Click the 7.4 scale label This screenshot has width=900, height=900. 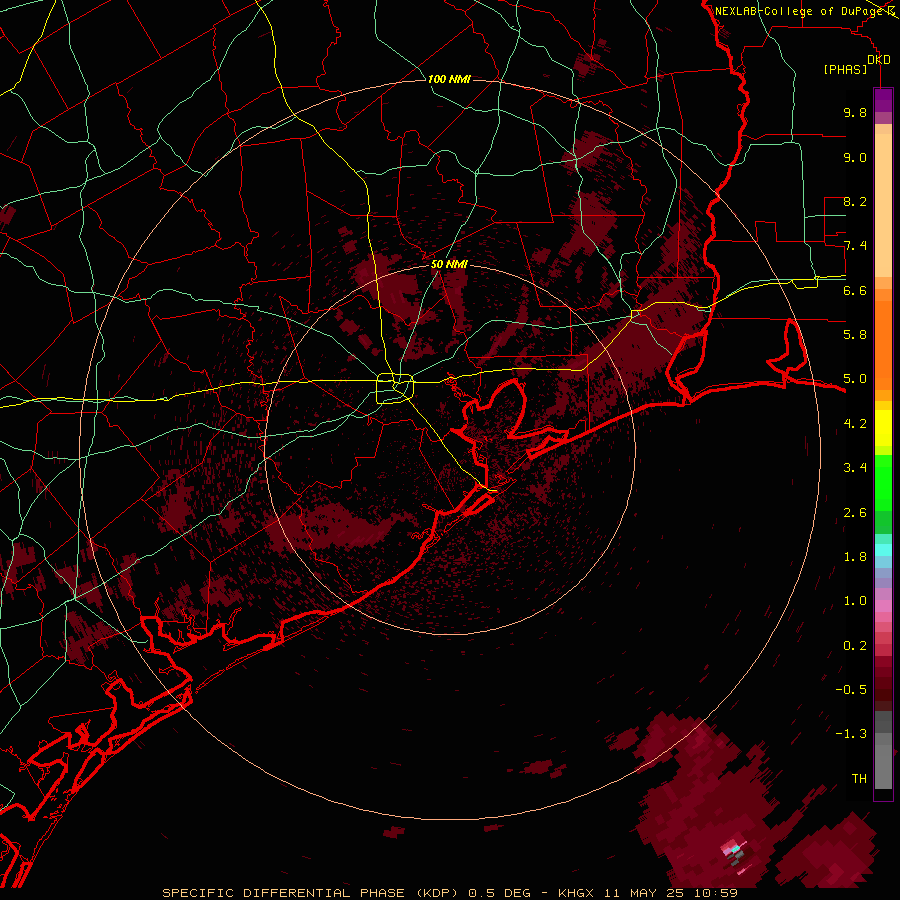coord(855,246)
